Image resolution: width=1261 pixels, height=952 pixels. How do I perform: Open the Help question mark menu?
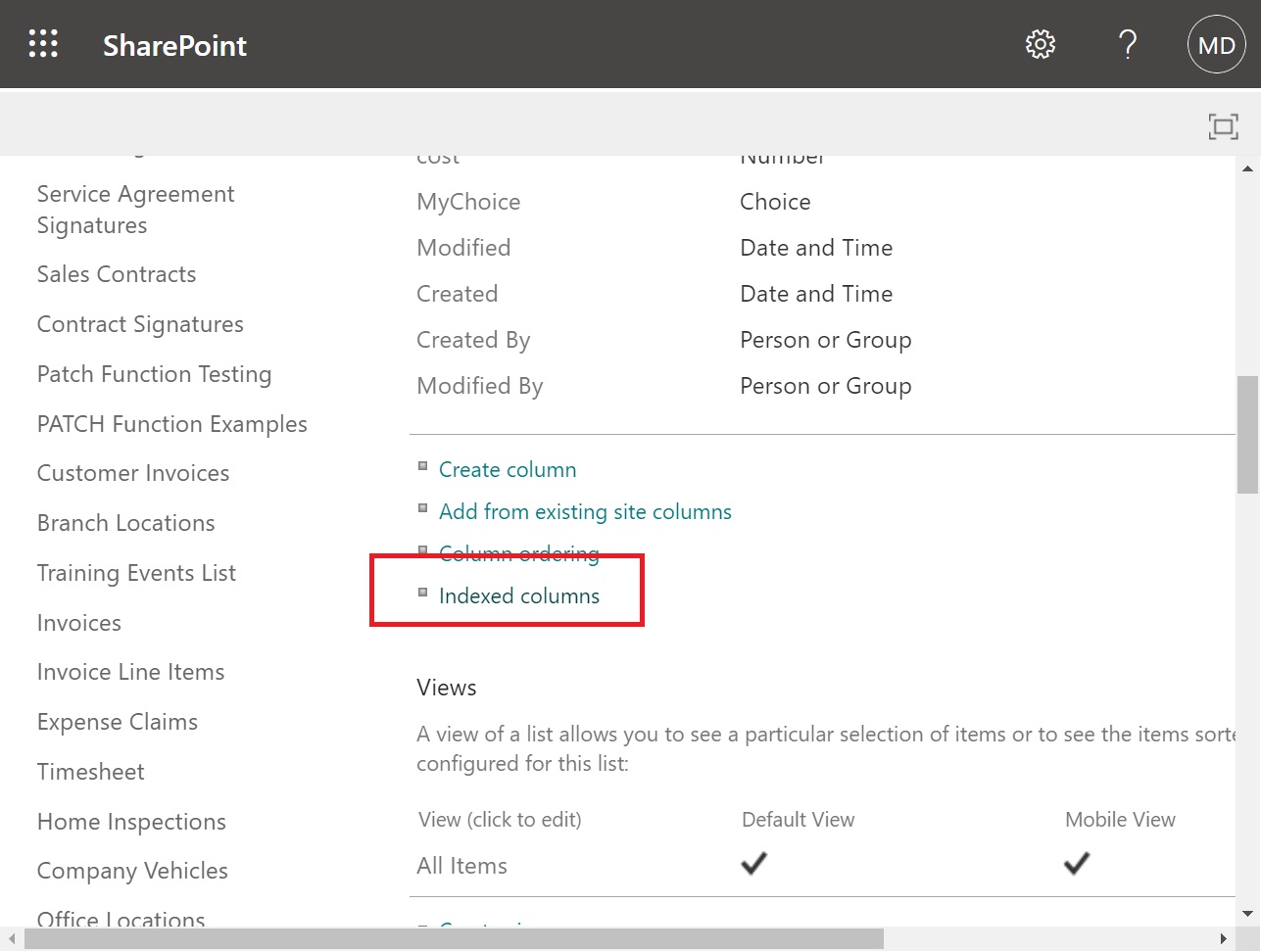1128,43
